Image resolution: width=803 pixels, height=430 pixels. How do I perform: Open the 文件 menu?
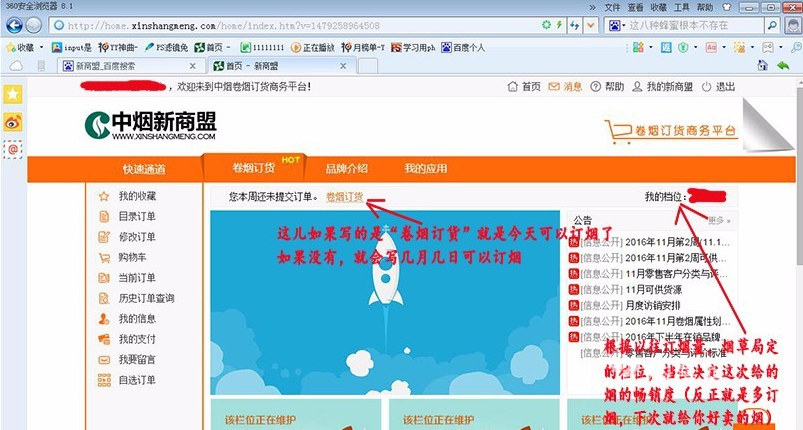tap(612, 7)
